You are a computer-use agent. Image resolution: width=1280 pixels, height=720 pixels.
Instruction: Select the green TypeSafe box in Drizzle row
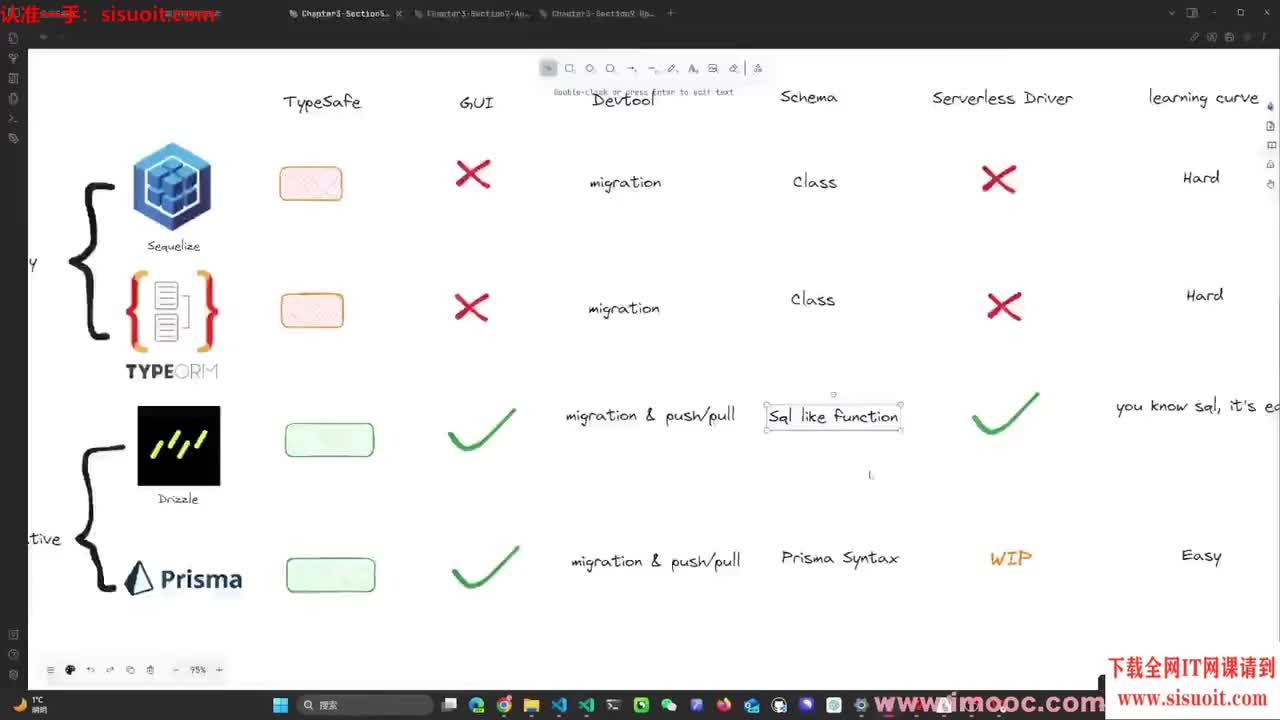(x=329, y=440)
